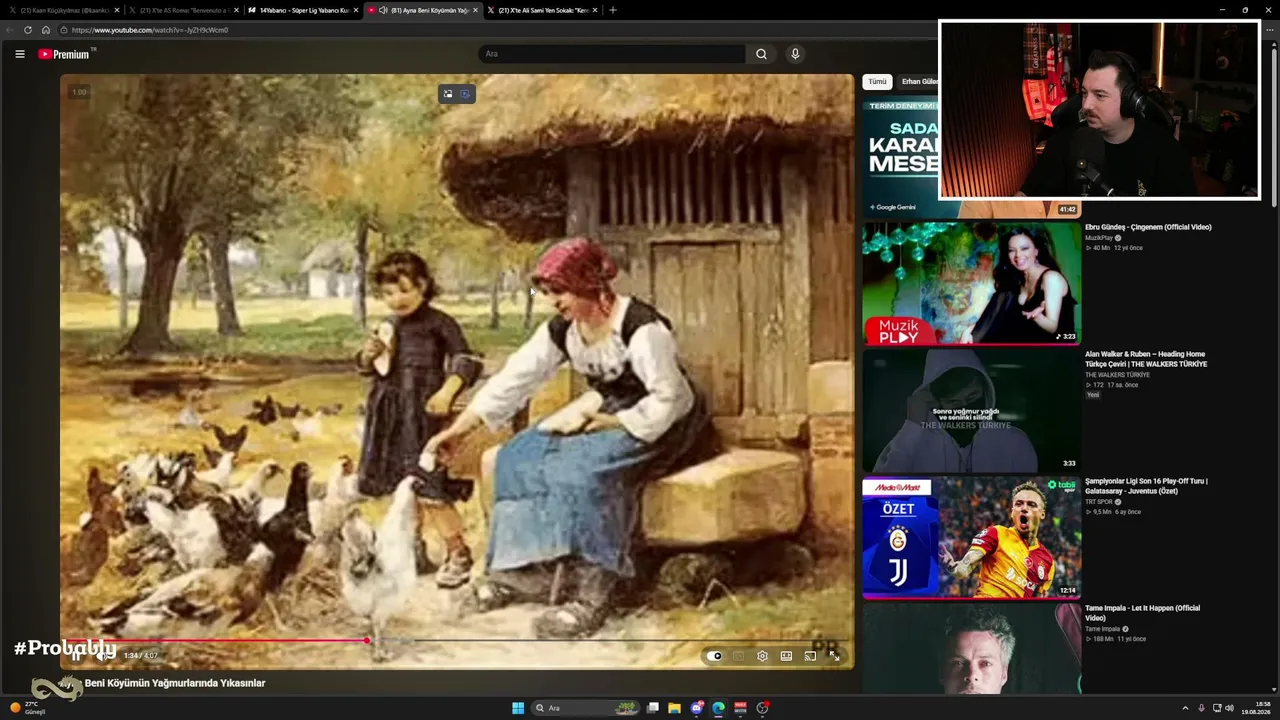Mute the video with the volume icon
Screen dimensions: 1280x720
[x=101, y=656]
